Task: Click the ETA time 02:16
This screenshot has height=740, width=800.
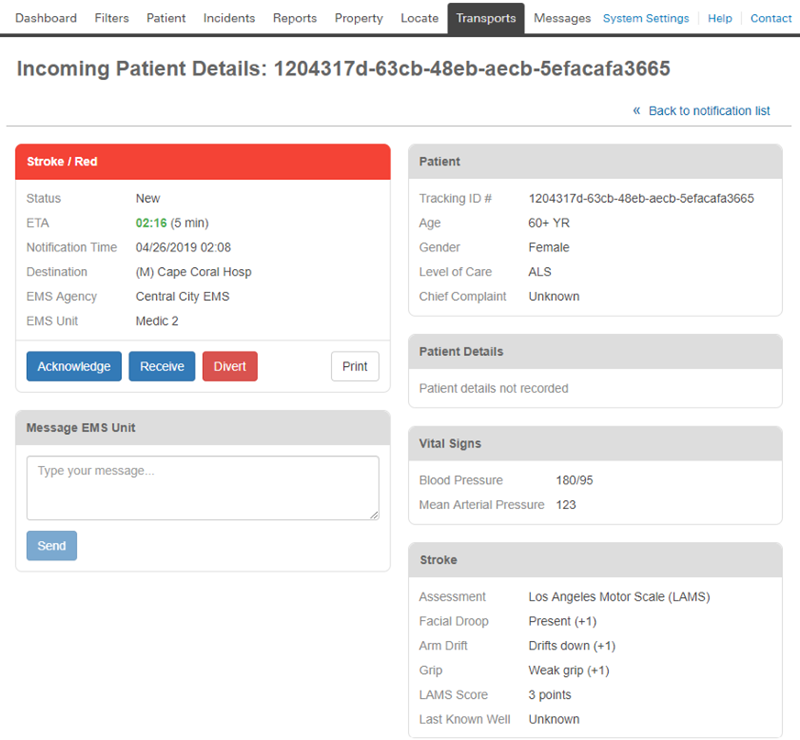Action: 151,223
